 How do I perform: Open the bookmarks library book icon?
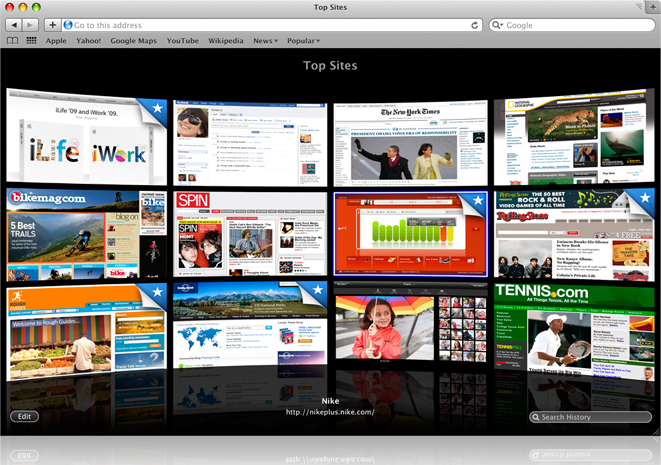[13, 41]
